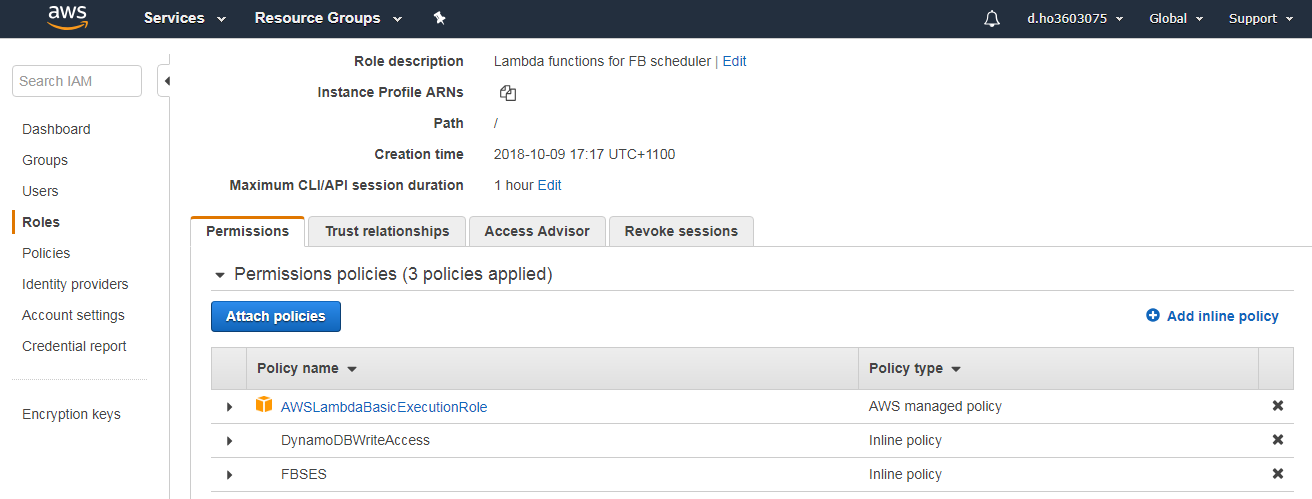1312x499 pixels.
Task: Expand the DynamoDBWriteAccess row
Action: point(229,441)
